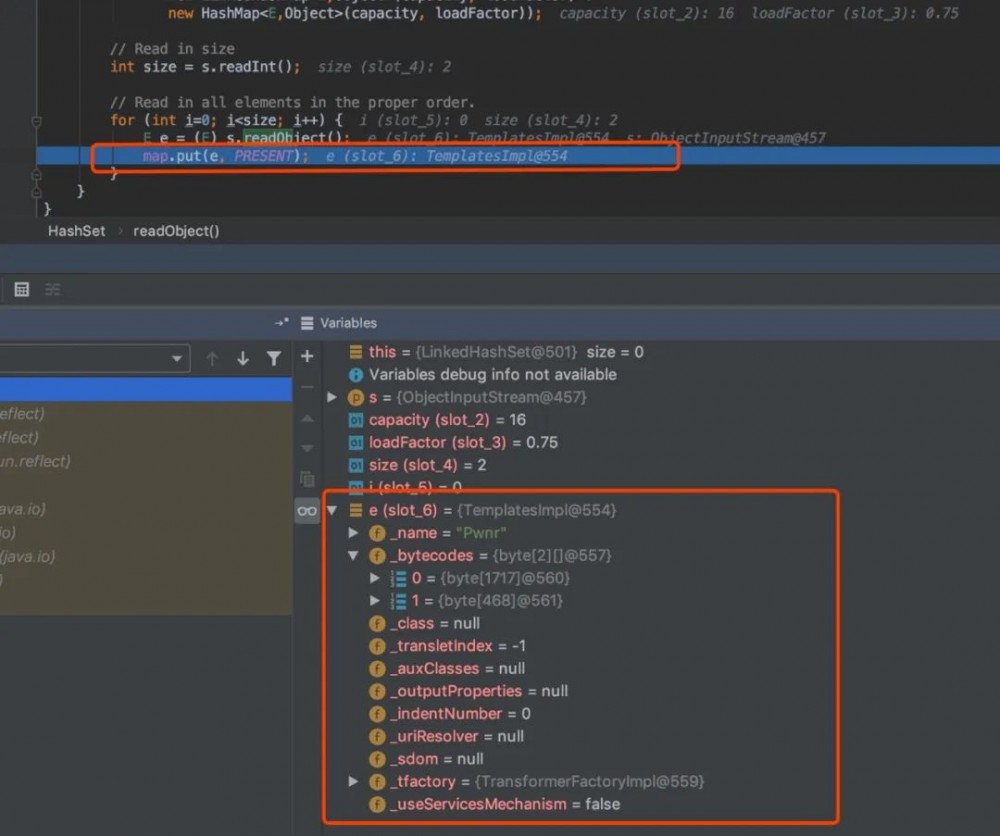Click the filter funnel icon above variables
The image size is (1000, 836).
(274, 358)
